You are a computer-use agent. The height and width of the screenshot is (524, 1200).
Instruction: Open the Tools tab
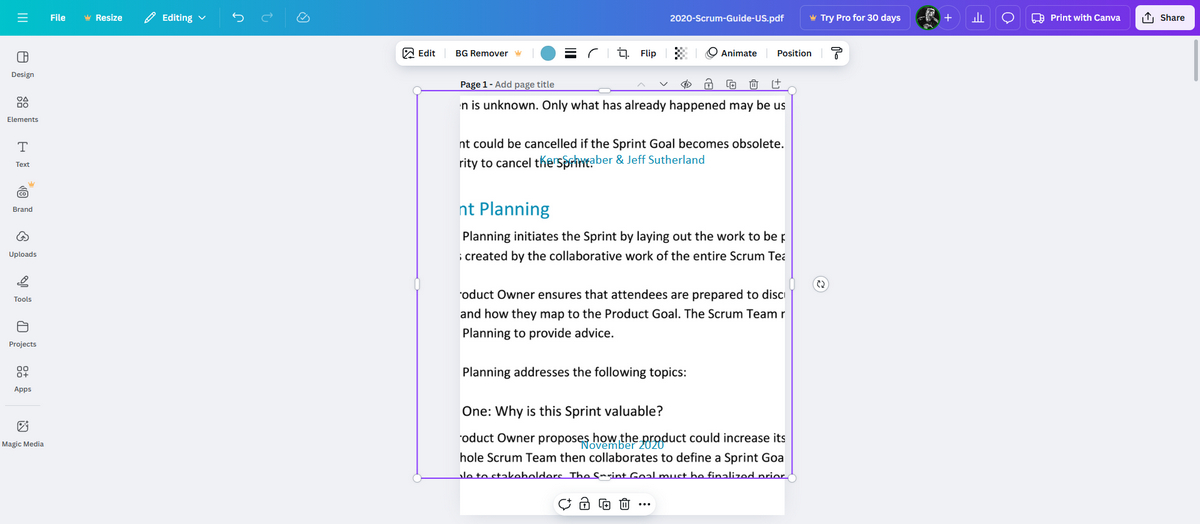22,289
